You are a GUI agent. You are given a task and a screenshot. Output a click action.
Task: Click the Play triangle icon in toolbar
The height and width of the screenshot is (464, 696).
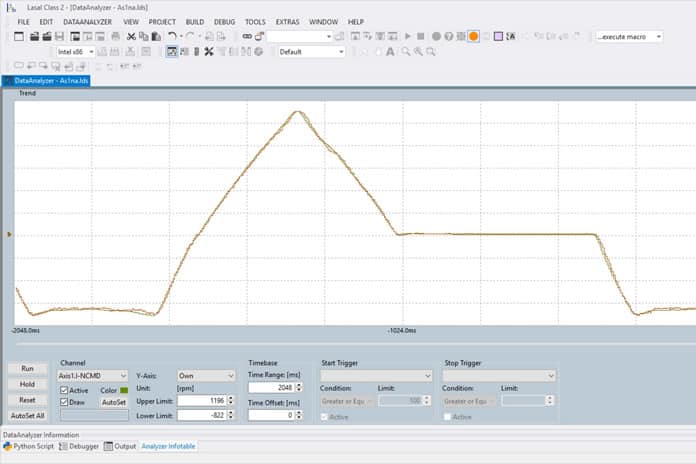coord(407,36)
